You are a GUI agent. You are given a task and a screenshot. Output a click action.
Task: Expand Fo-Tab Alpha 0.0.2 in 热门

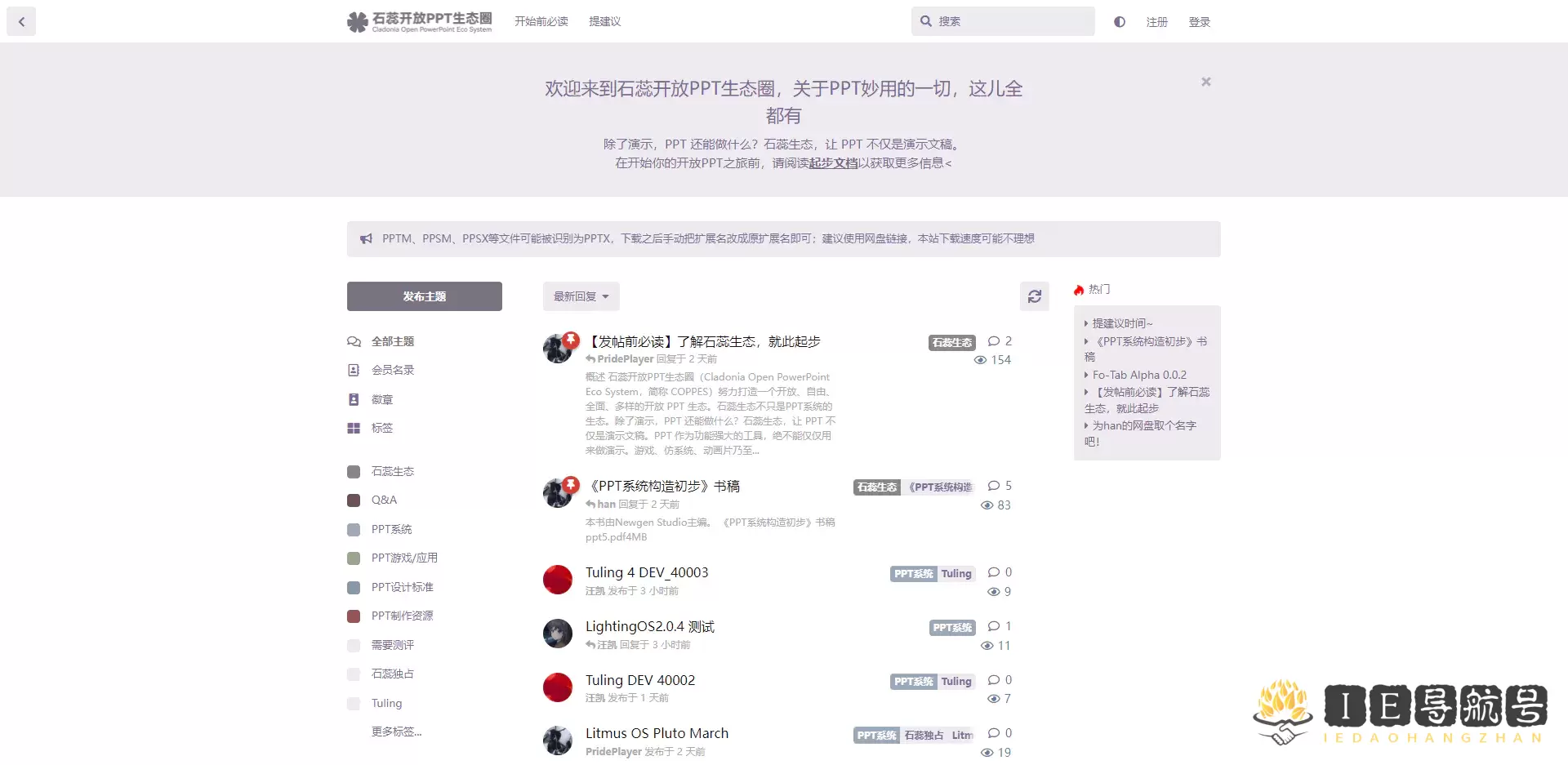coord(1137,374)
